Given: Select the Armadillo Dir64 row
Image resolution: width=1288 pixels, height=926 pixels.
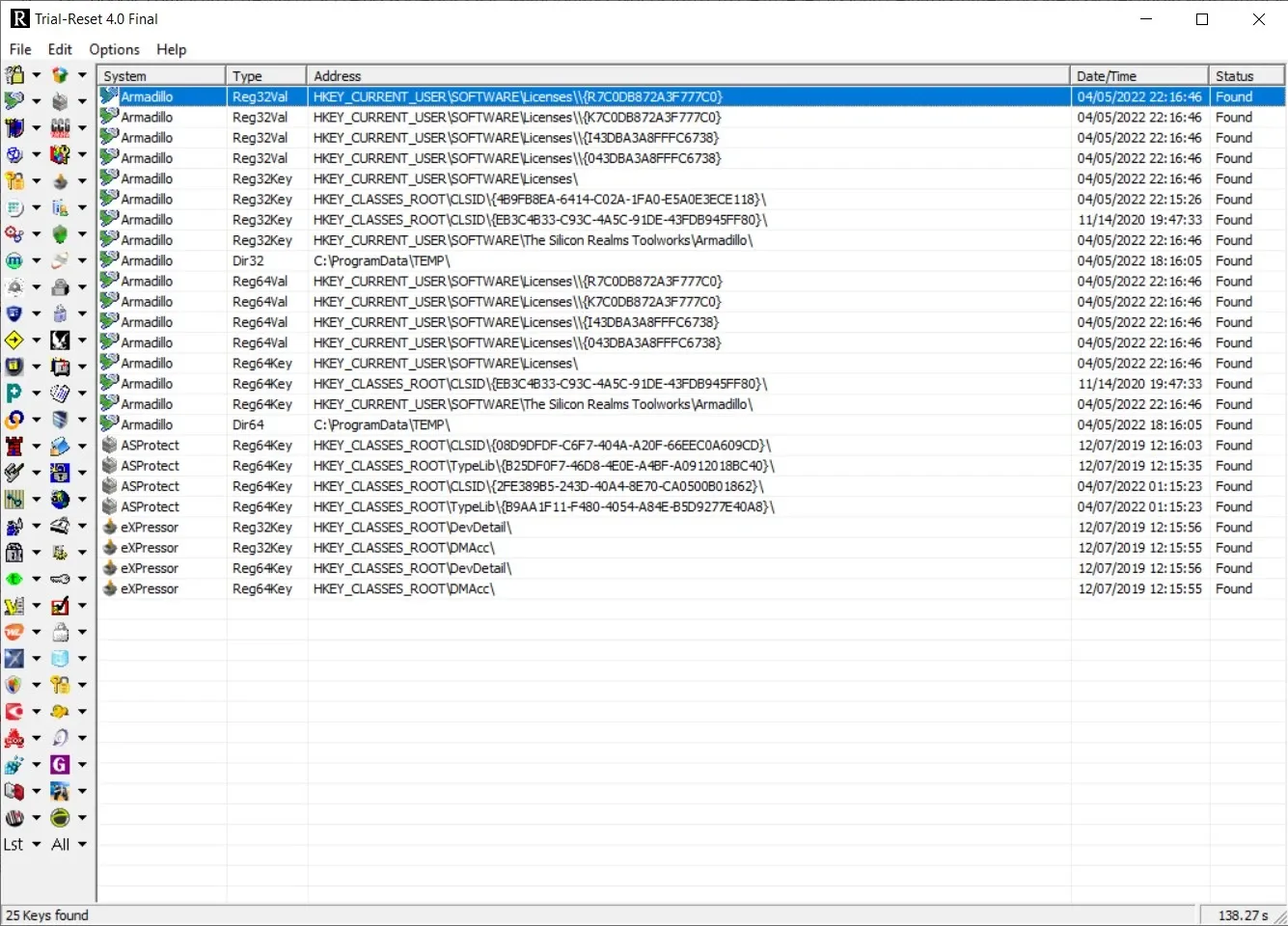Looking at the screenshot, I should pos(691,424).
